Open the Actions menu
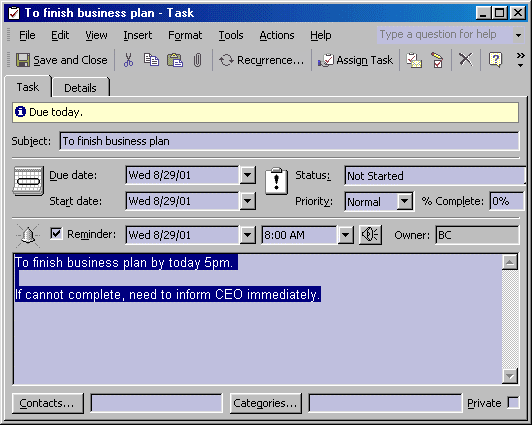 (x=277, y=35)
